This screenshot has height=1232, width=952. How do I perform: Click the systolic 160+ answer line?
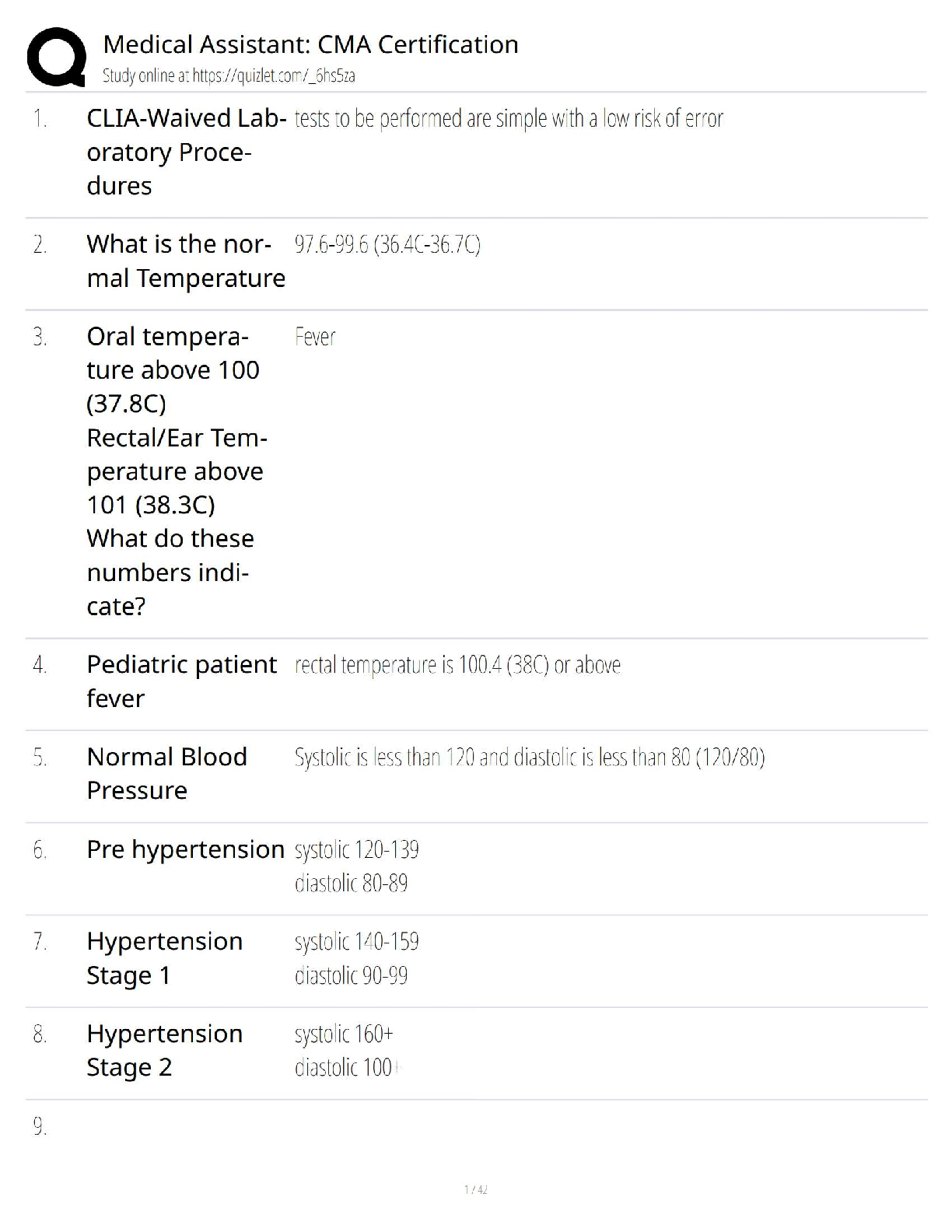click(x=344, y=1034)
